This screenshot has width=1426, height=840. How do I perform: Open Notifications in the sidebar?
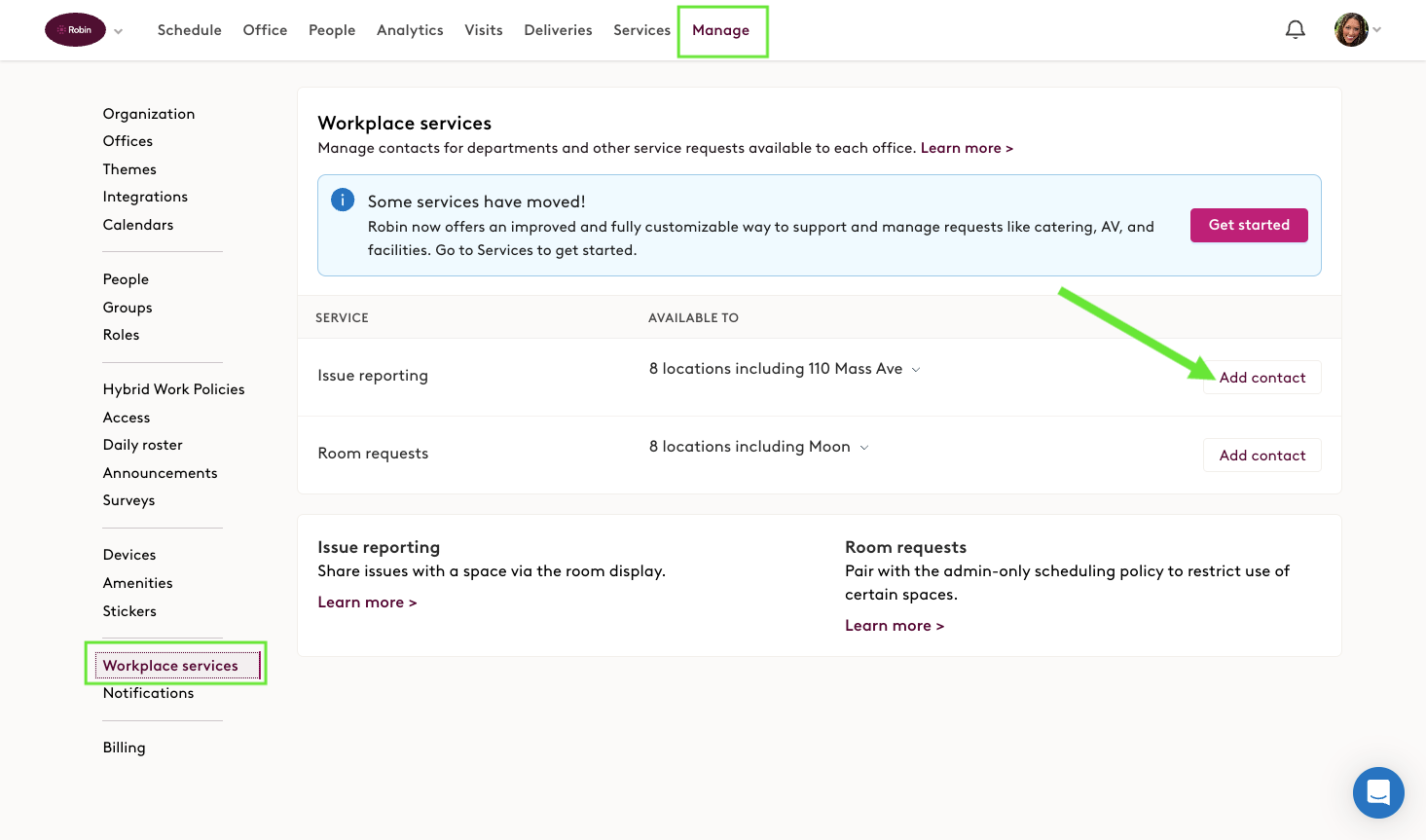coord(148,693)
